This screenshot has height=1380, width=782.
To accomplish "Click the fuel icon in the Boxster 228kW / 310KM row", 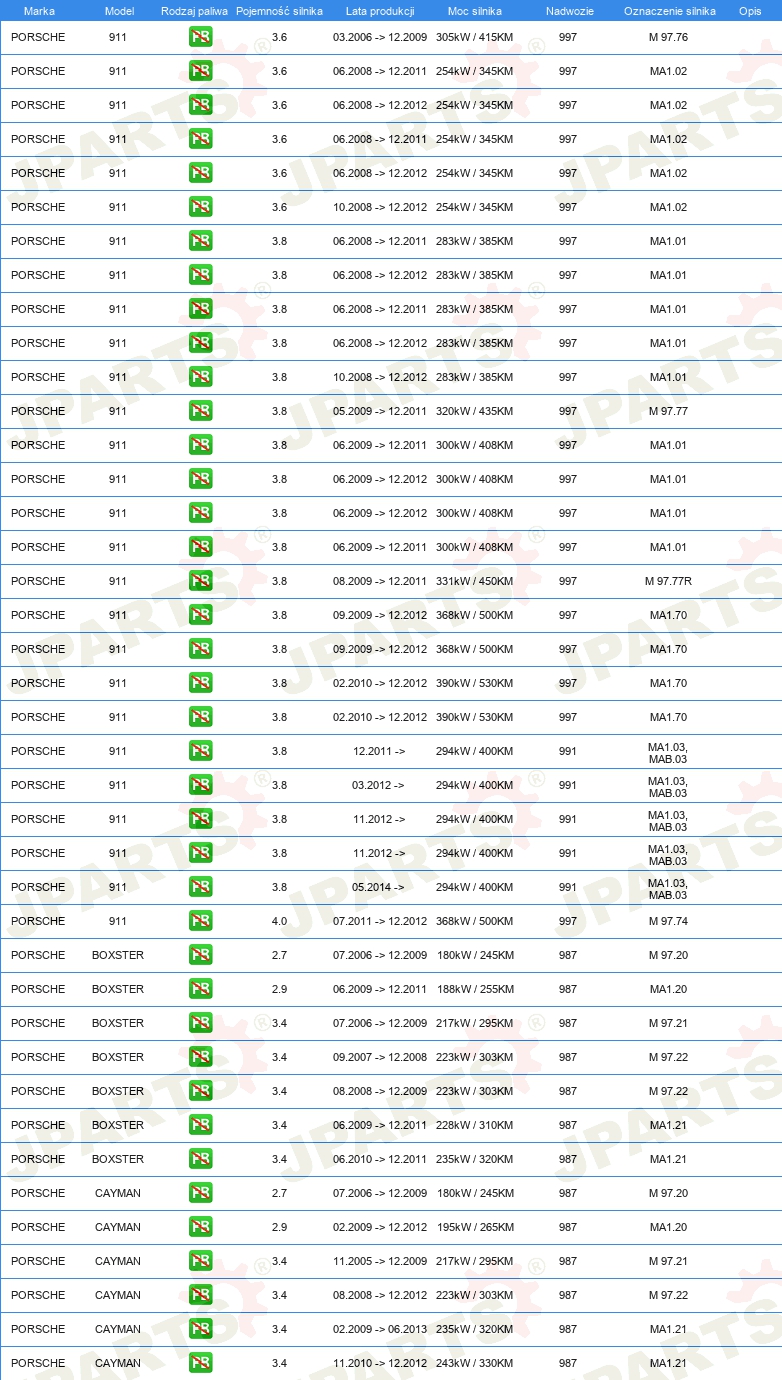I will 200,1125.
